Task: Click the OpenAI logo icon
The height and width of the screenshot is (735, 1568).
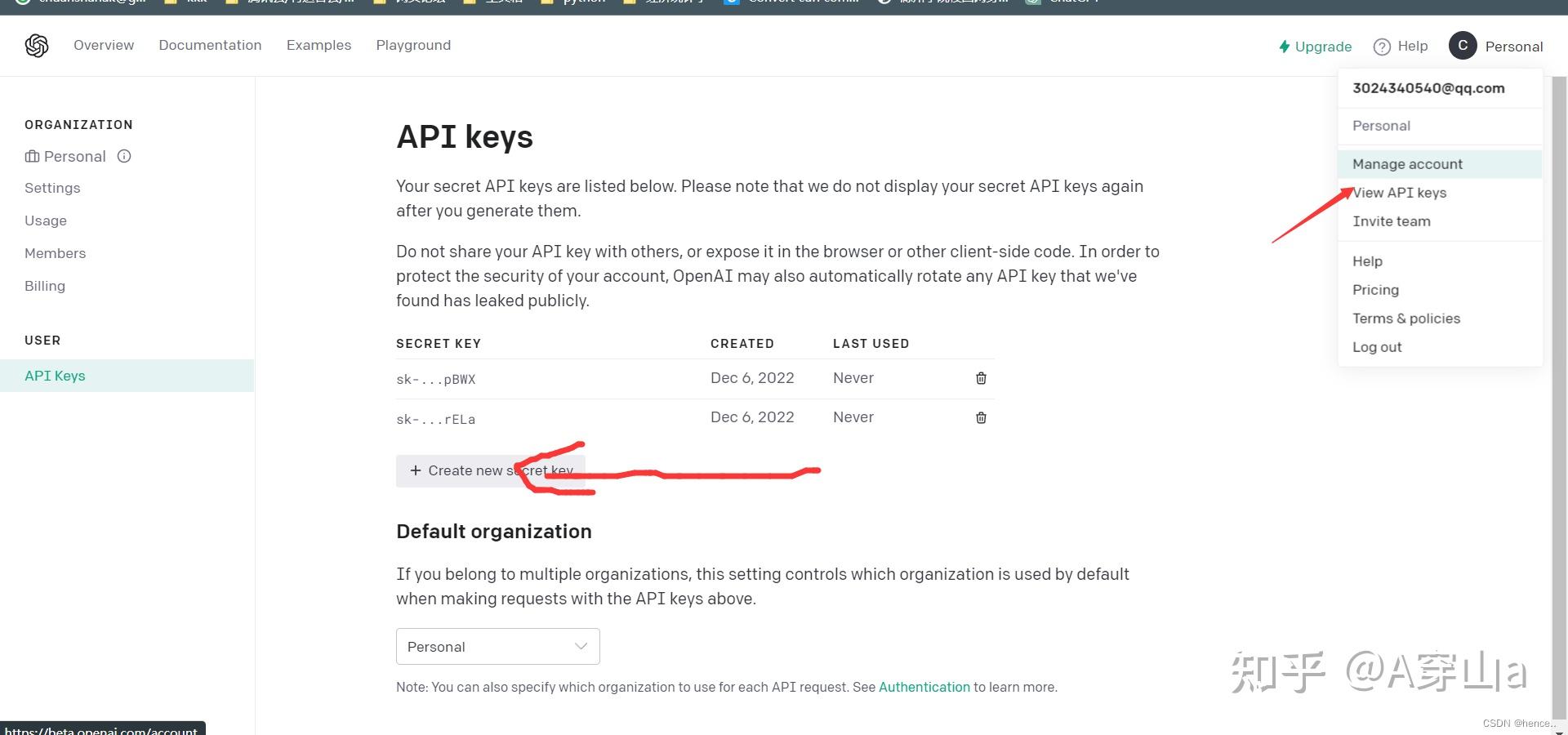Action: pos(37,46)
